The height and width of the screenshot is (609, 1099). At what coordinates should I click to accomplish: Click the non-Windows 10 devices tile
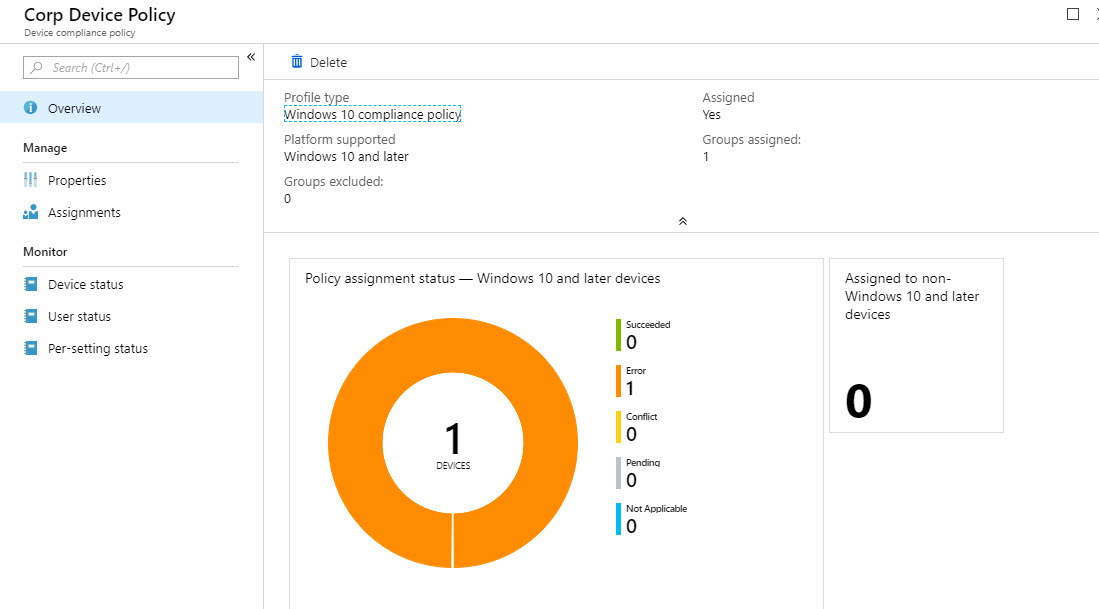[x=916, y=345]
